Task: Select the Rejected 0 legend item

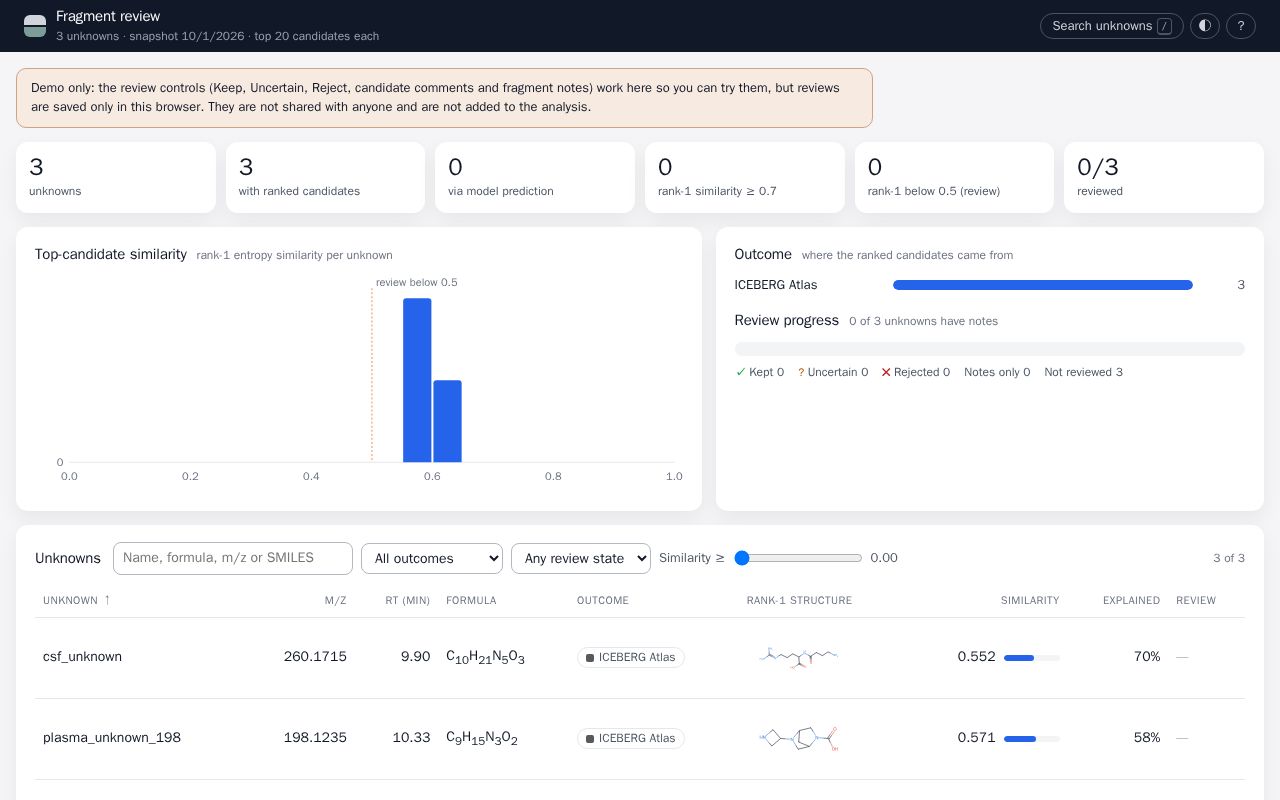Action: 915,372
